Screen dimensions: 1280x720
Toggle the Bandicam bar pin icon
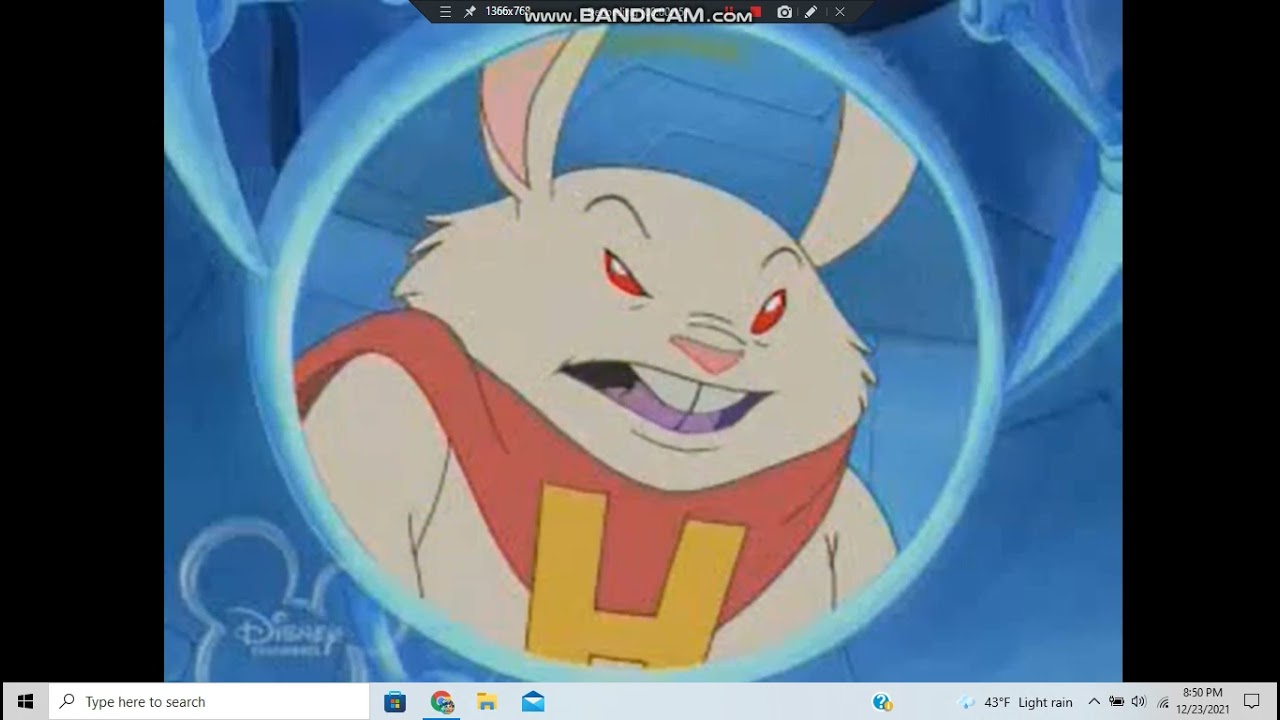[x=468, y=12]
